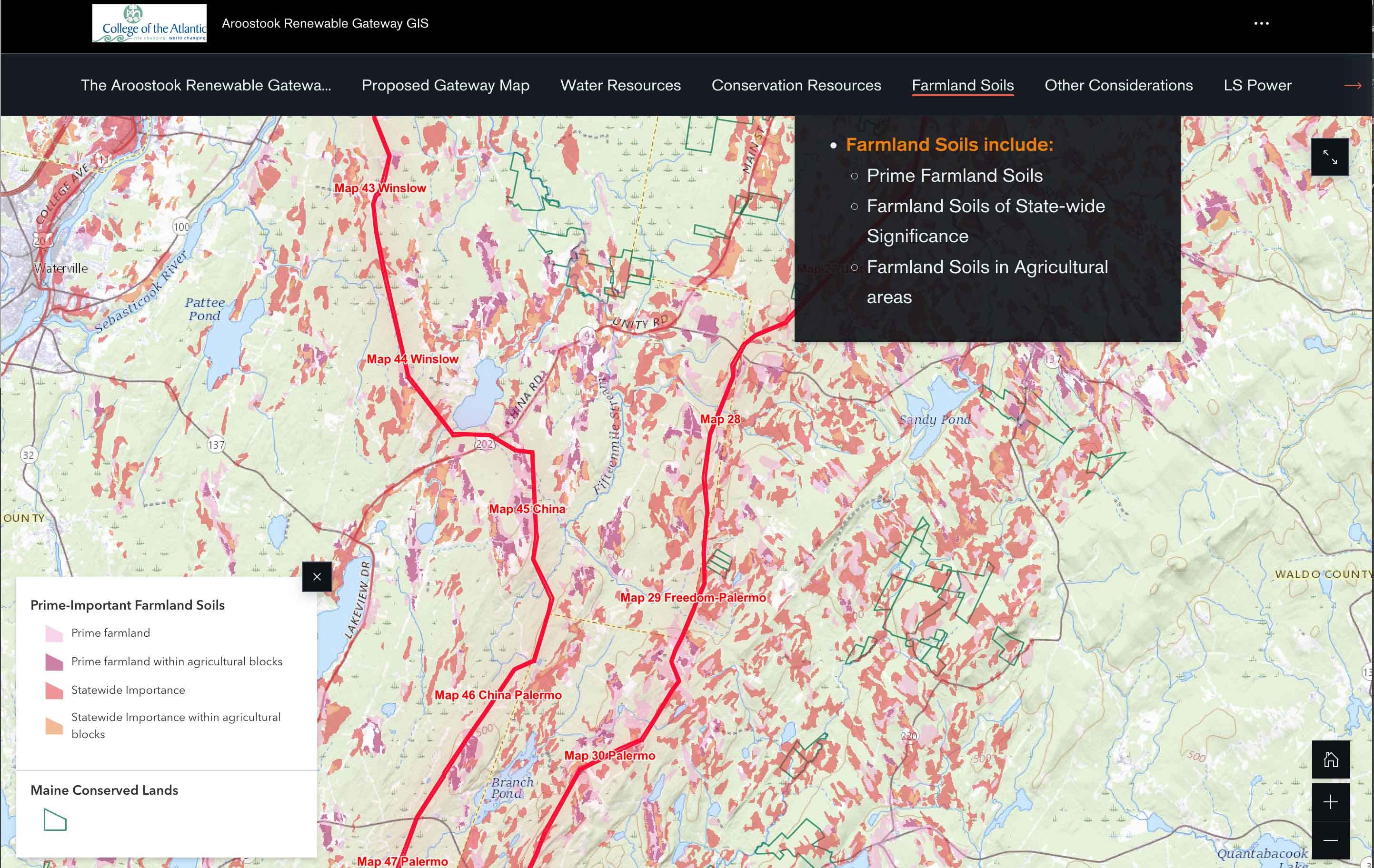This screenshot has height=868, width=1374.
Task: Click the Map 47 Palermo label
Action: (x=402, y=861)
